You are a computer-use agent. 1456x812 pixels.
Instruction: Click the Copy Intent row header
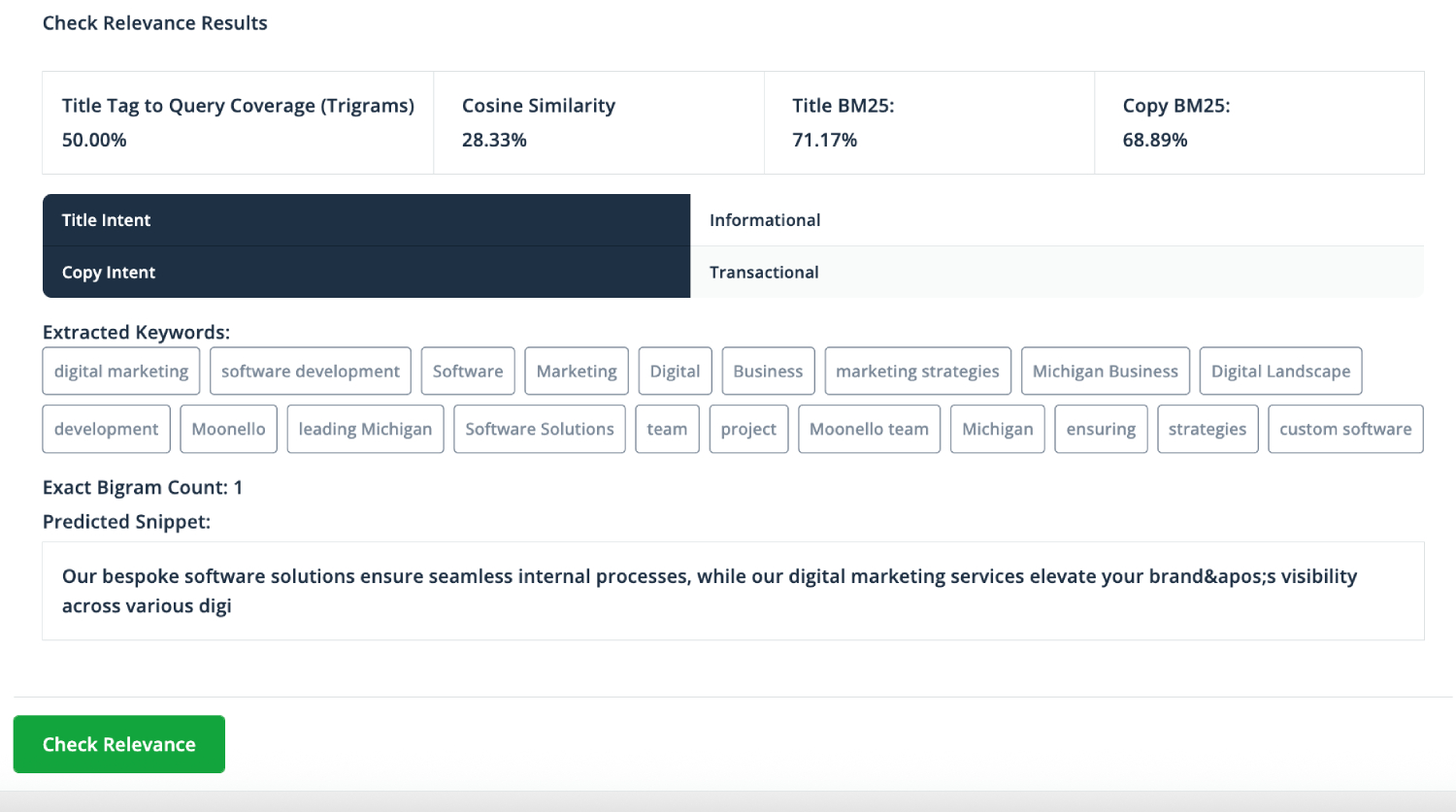366,273
